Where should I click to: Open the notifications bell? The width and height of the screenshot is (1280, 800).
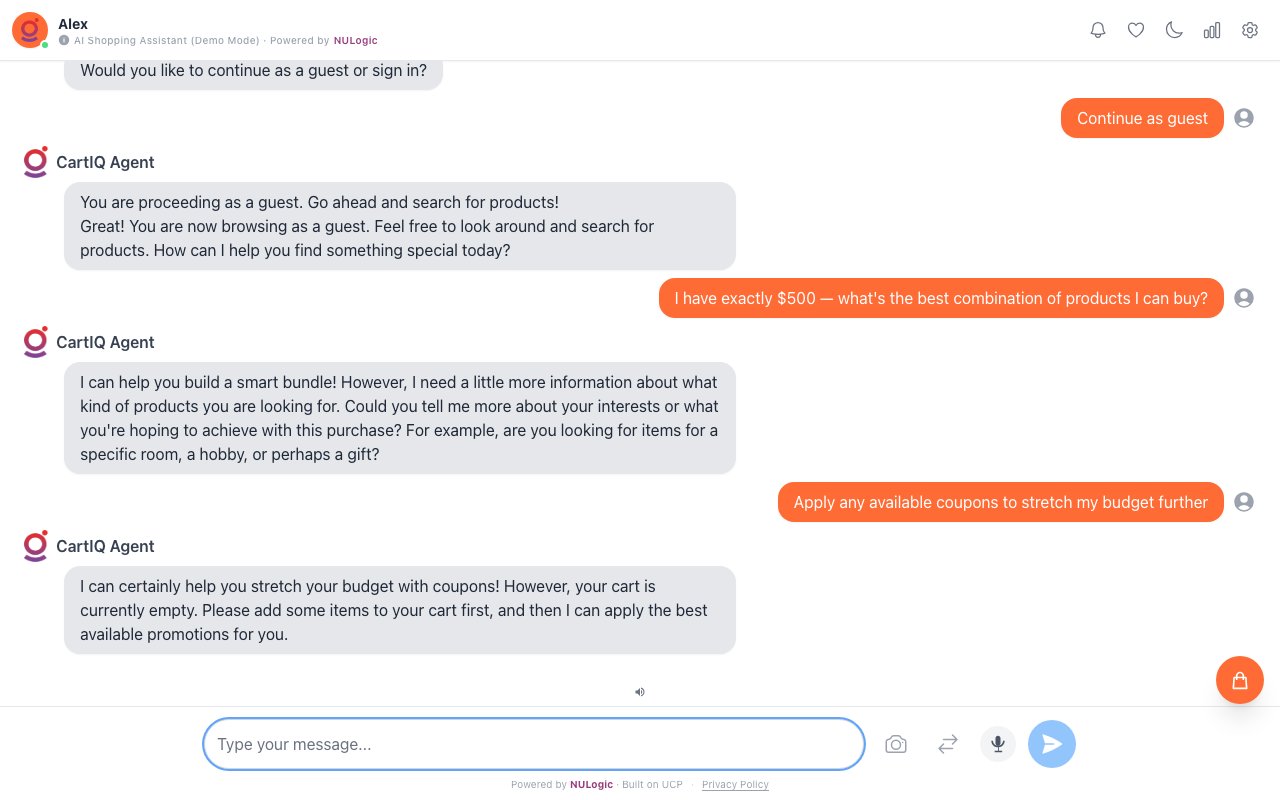coord(1098,30)
